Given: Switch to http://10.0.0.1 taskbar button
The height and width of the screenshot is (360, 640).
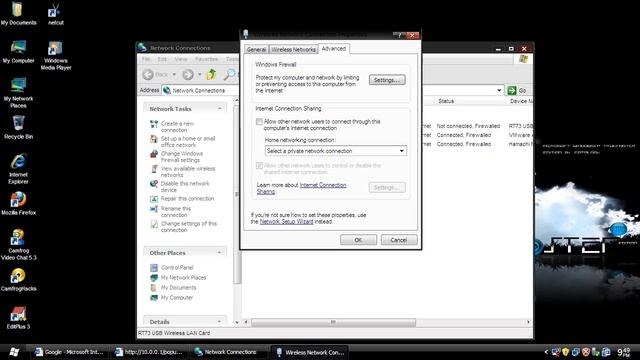Looking at the screenshot, I should (x=149, y=352).
